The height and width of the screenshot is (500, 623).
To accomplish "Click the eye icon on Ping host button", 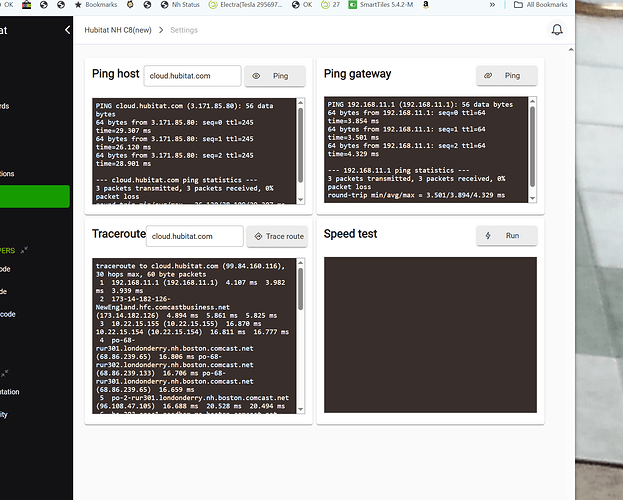I will click(256, 76).
